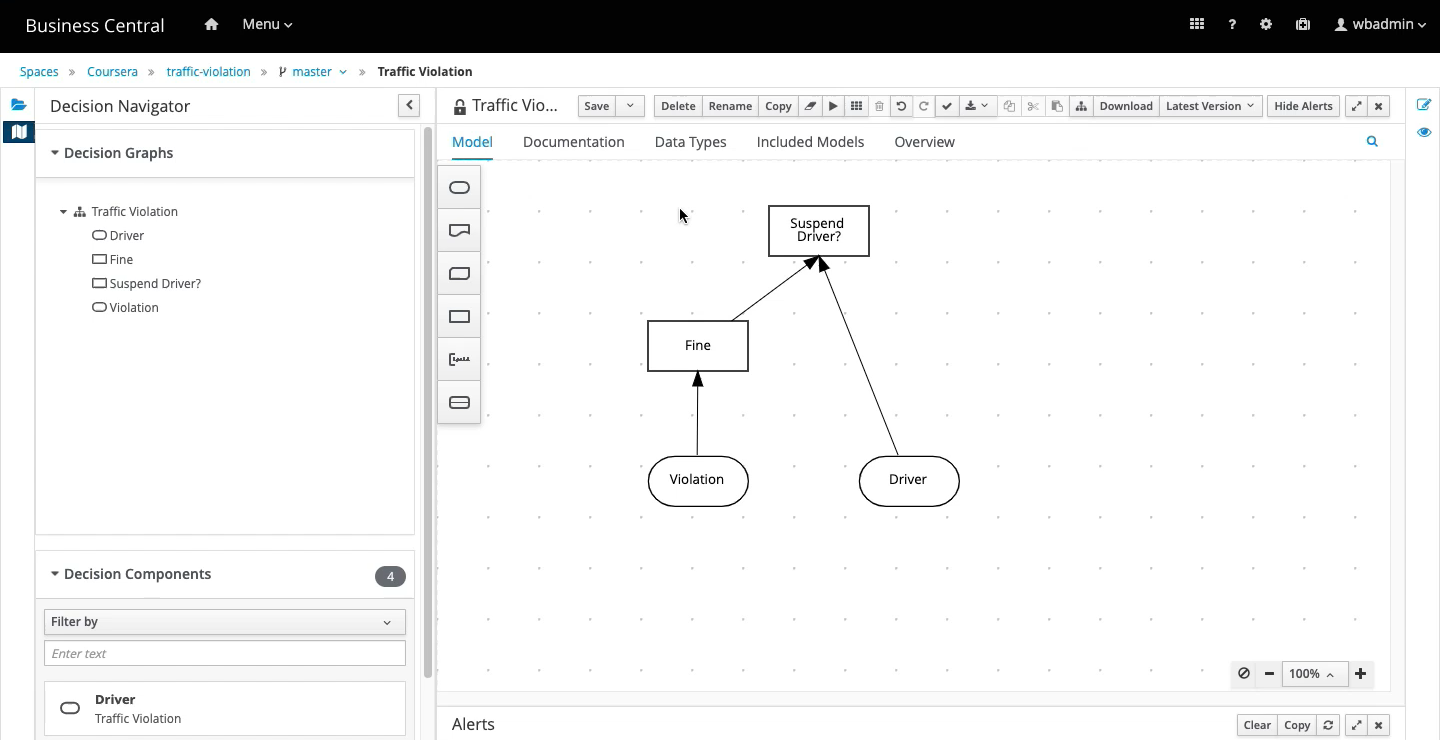Open the properties panel pencil icon

click(1424, 105)
